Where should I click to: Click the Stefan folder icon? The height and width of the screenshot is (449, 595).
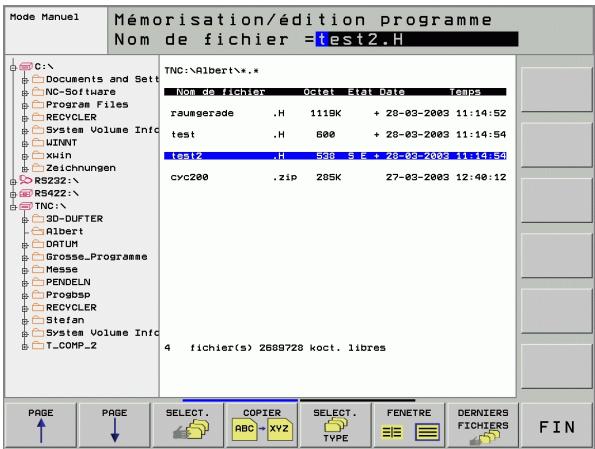[x=38, y=320]
